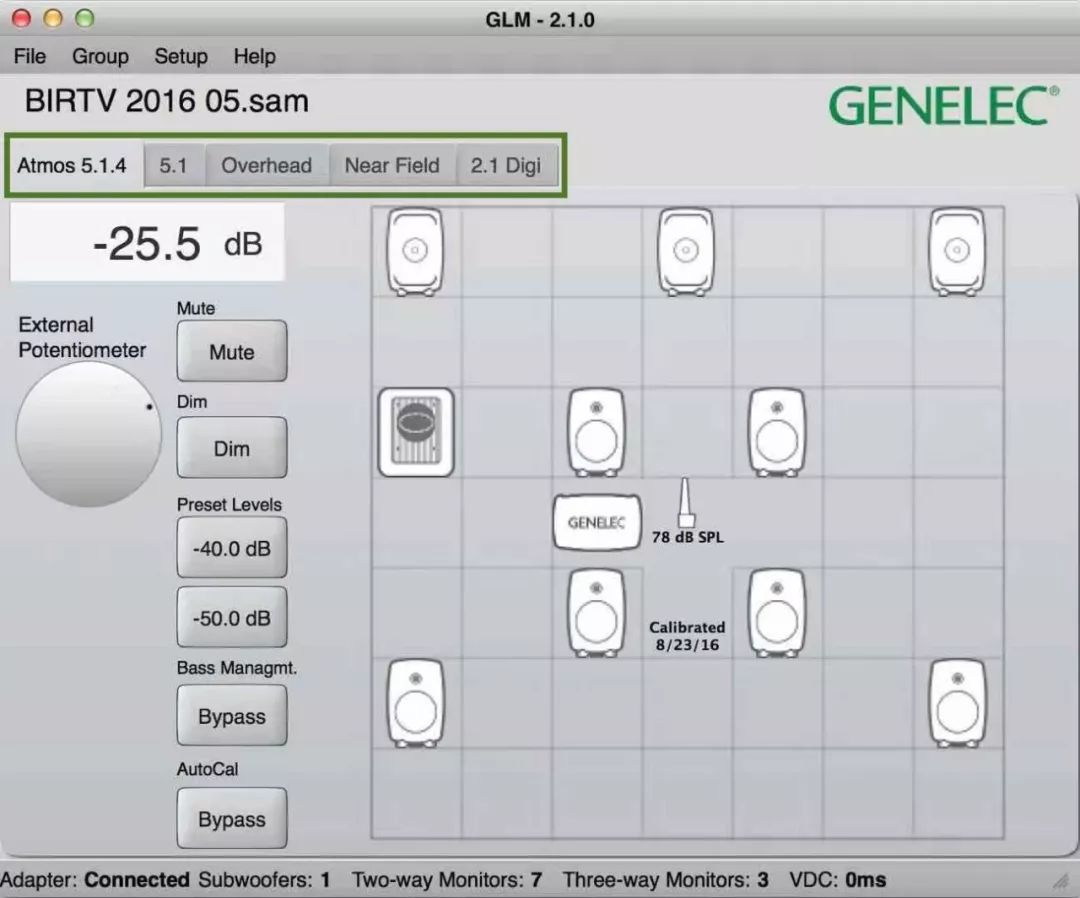1080x898 pixels.
Task: Toggle the Dim button
Action: (x=231, y=448)
